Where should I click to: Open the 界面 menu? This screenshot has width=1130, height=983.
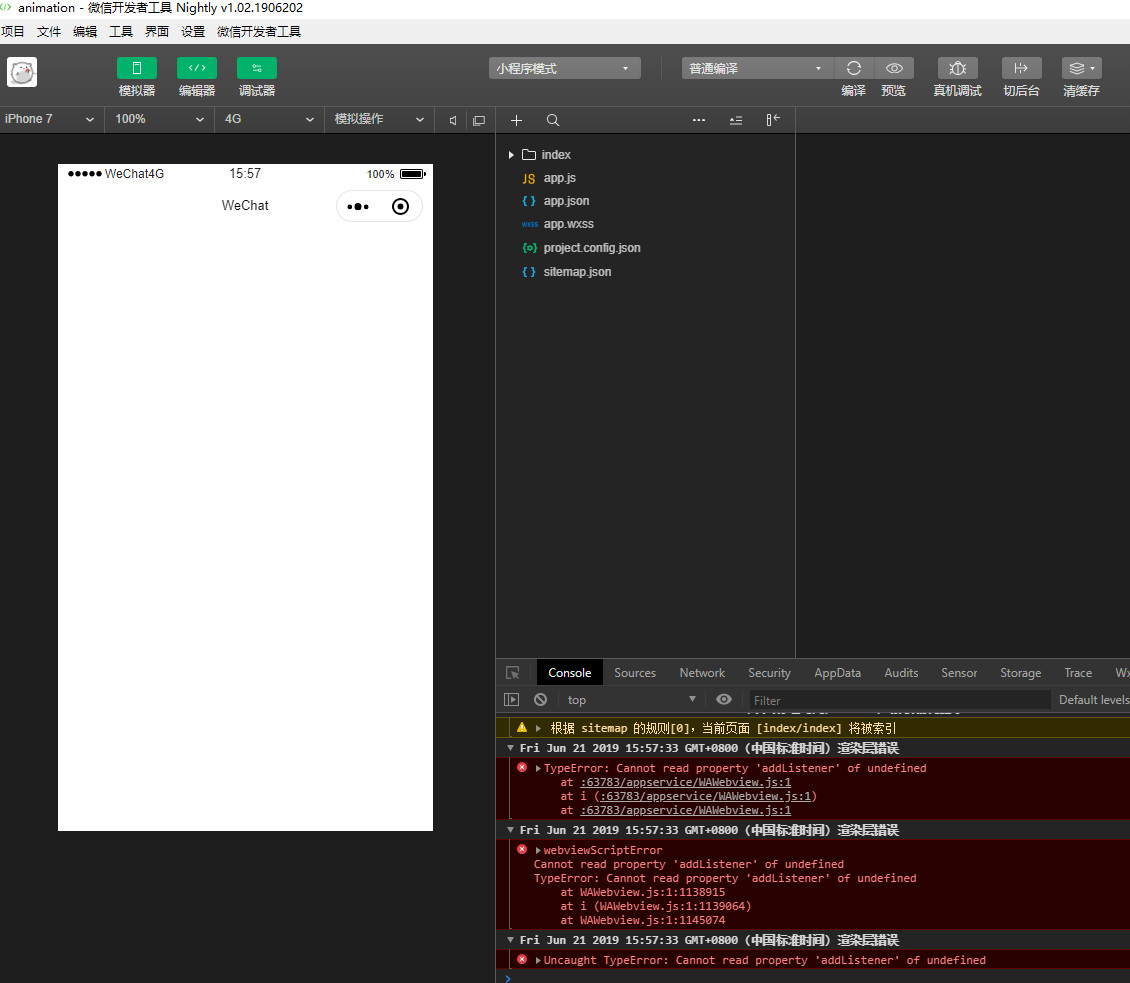tap(156, 32)
